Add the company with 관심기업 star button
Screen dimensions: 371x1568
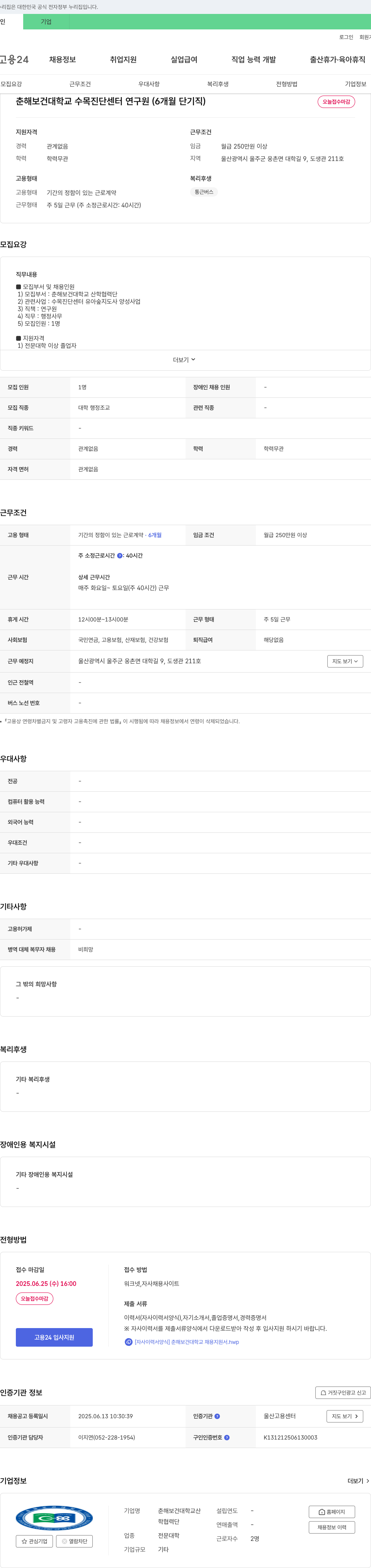[x=34, y=1541]
